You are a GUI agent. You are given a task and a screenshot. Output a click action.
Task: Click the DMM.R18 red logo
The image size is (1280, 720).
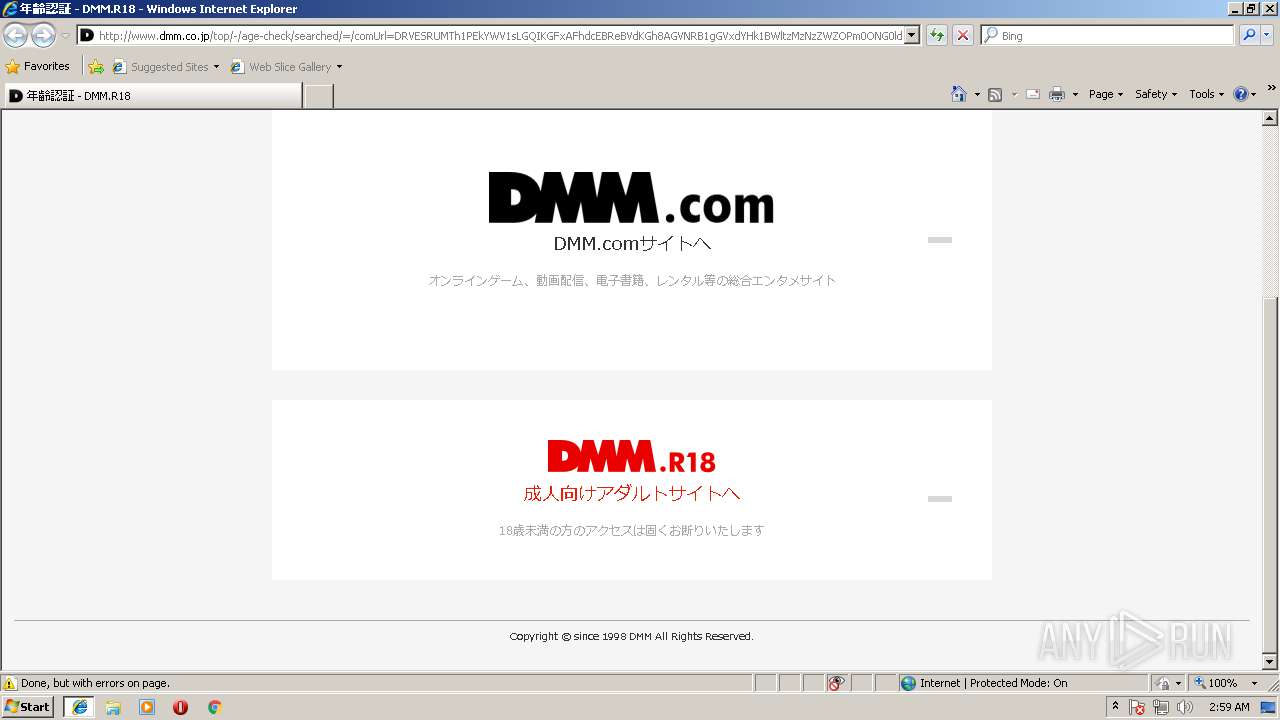tap(631, 456)
